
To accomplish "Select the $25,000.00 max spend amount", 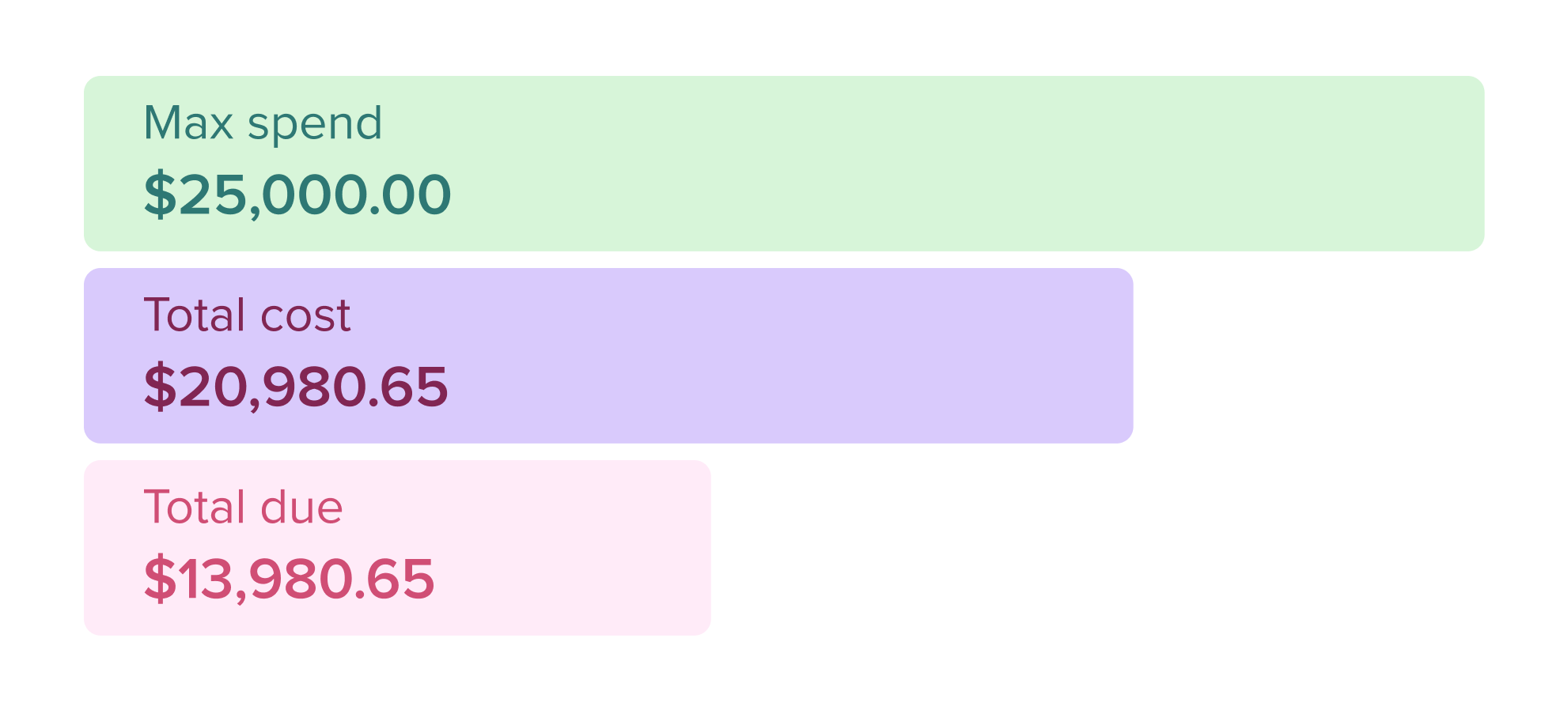I will click(297, 194).
